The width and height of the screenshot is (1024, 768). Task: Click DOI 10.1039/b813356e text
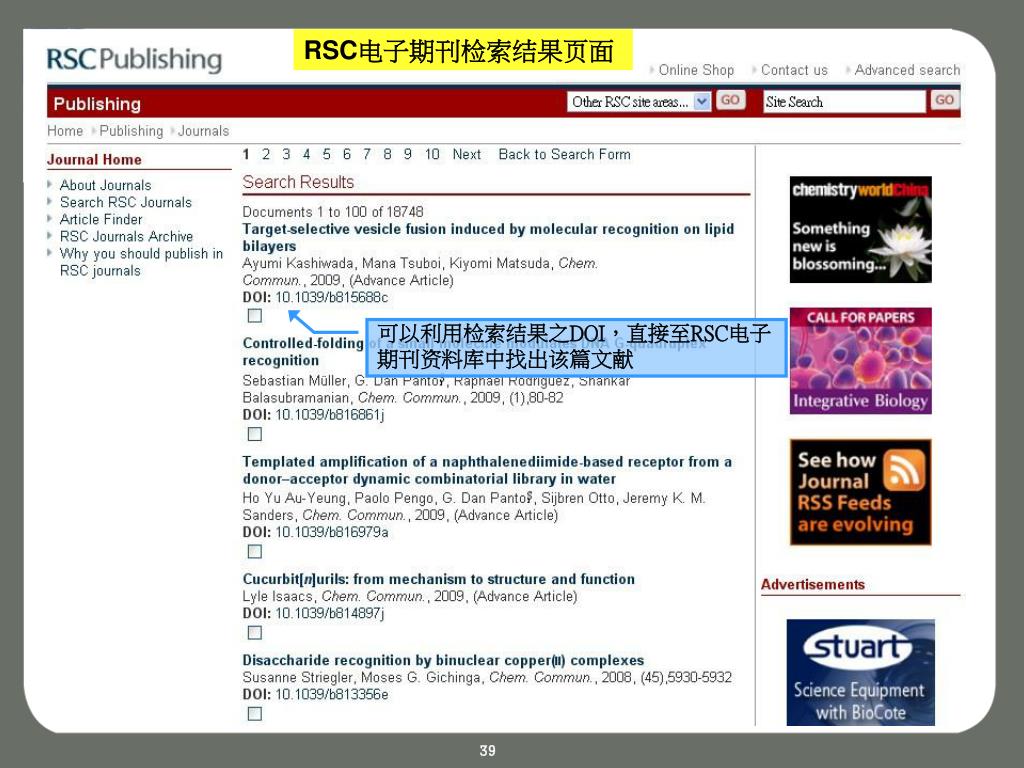pos(315,695)
